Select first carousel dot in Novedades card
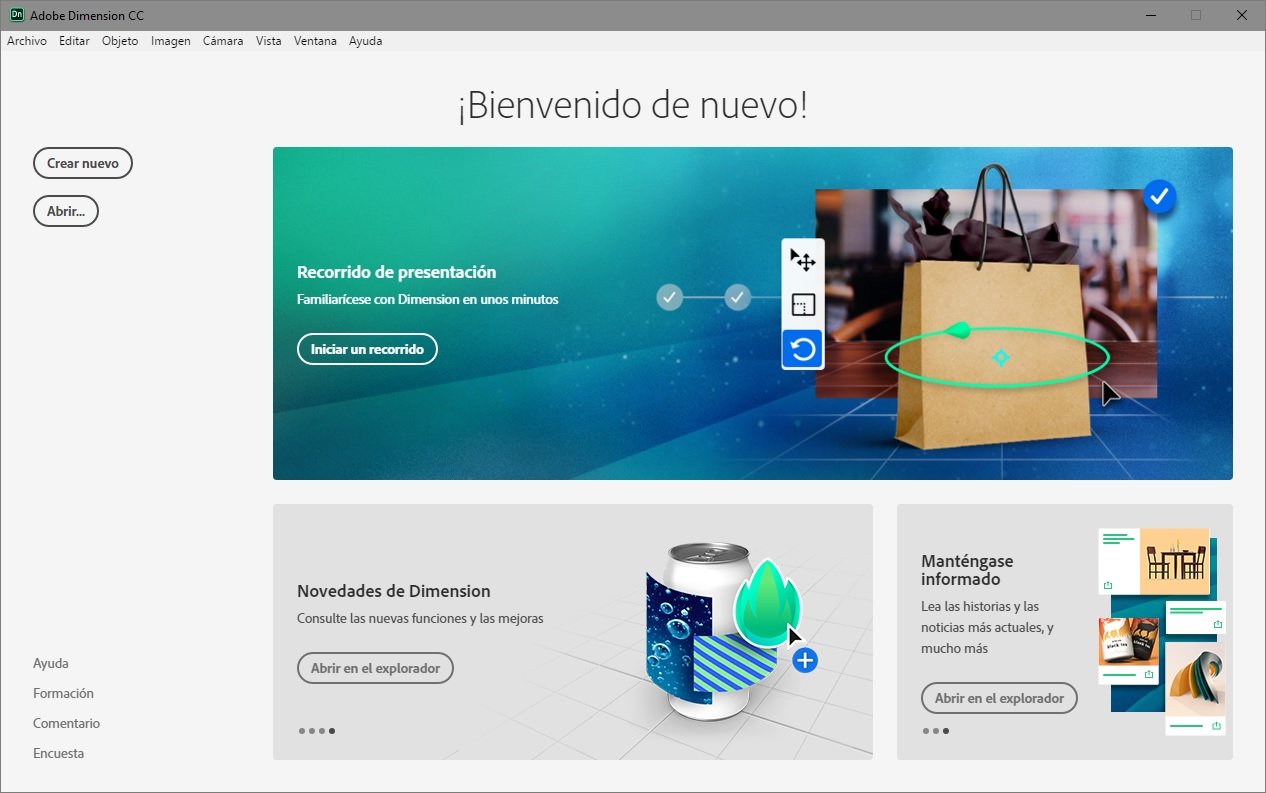Viewport: 1266px width, 793px height. coord(302,731)
